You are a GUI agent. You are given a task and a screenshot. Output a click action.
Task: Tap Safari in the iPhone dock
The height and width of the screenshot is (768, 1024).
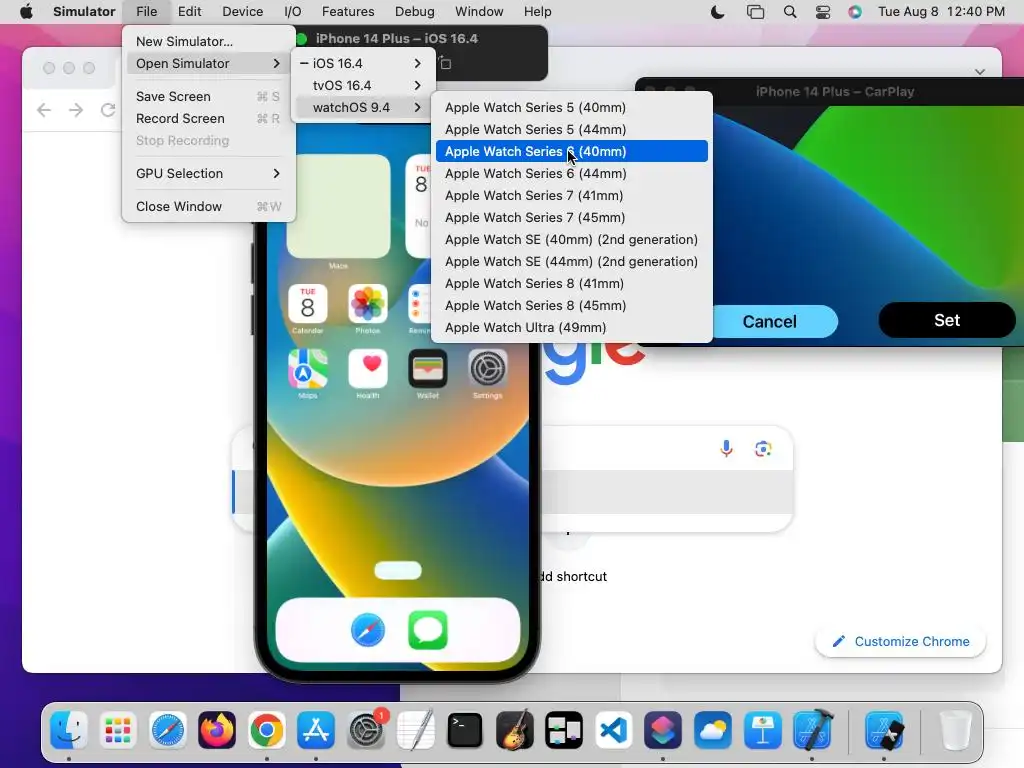pos(368,630)
